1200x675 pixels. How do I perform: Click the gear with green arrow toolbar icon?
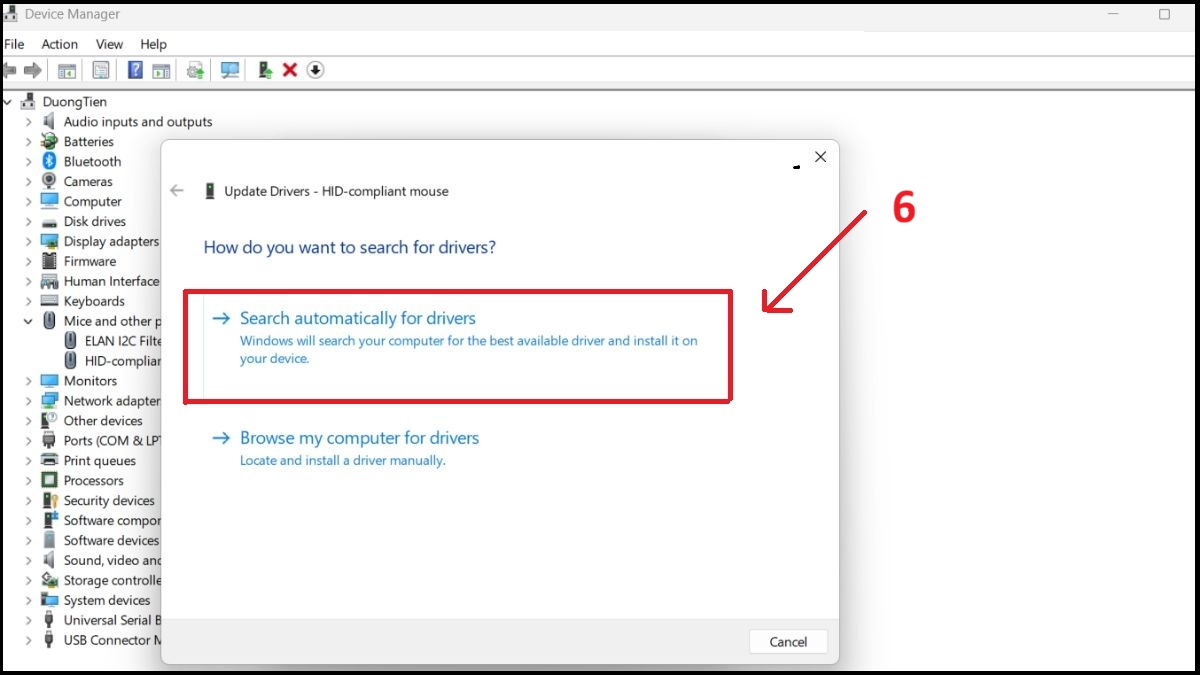[x=195, y=70]
